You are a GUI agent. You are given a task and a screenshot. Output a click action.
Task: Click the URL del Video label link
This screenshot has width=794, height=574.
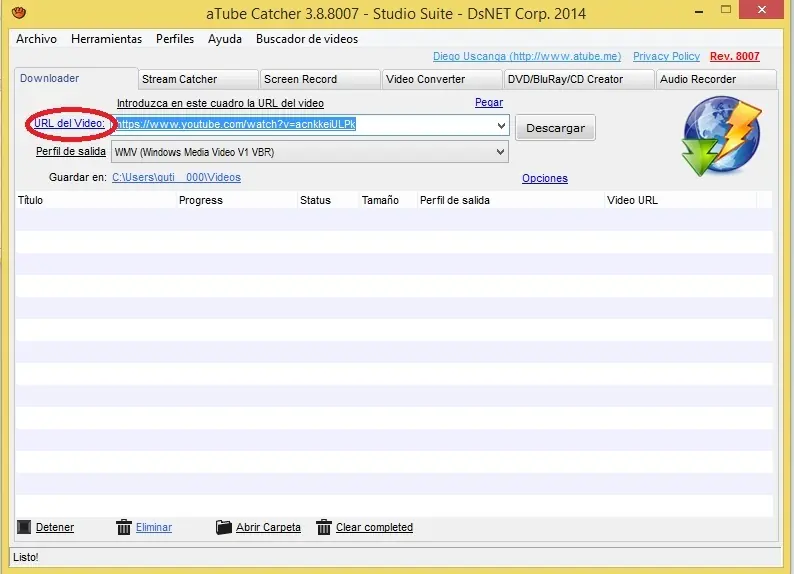click(69, 123)
